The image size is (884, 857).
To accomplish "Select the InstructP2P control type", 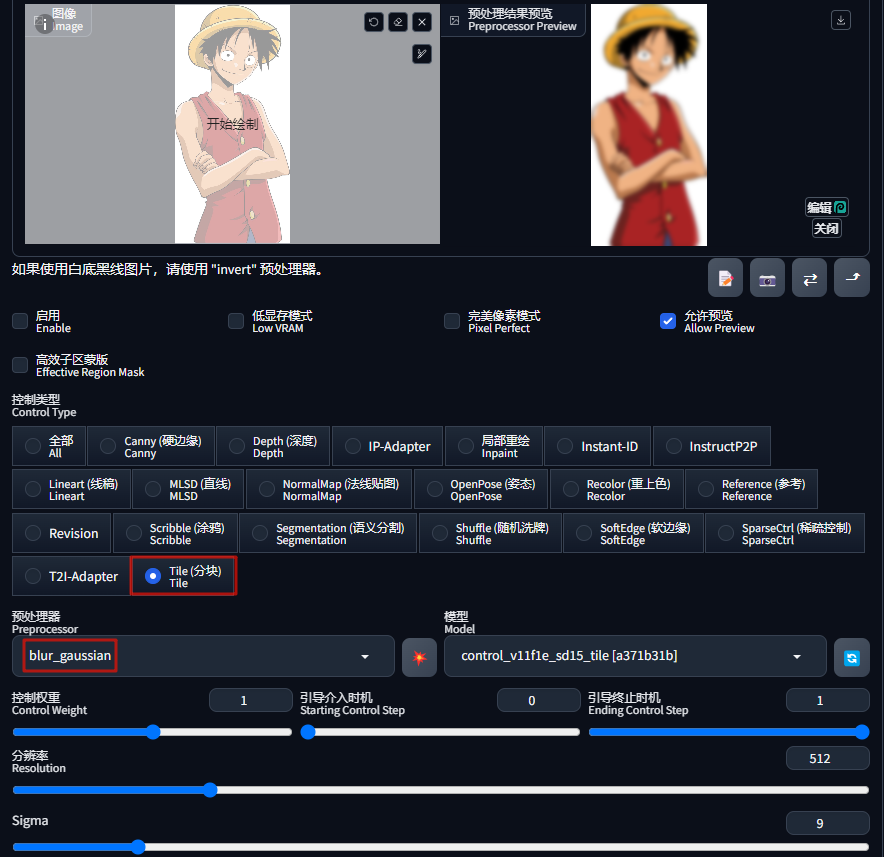I will 711,446.
